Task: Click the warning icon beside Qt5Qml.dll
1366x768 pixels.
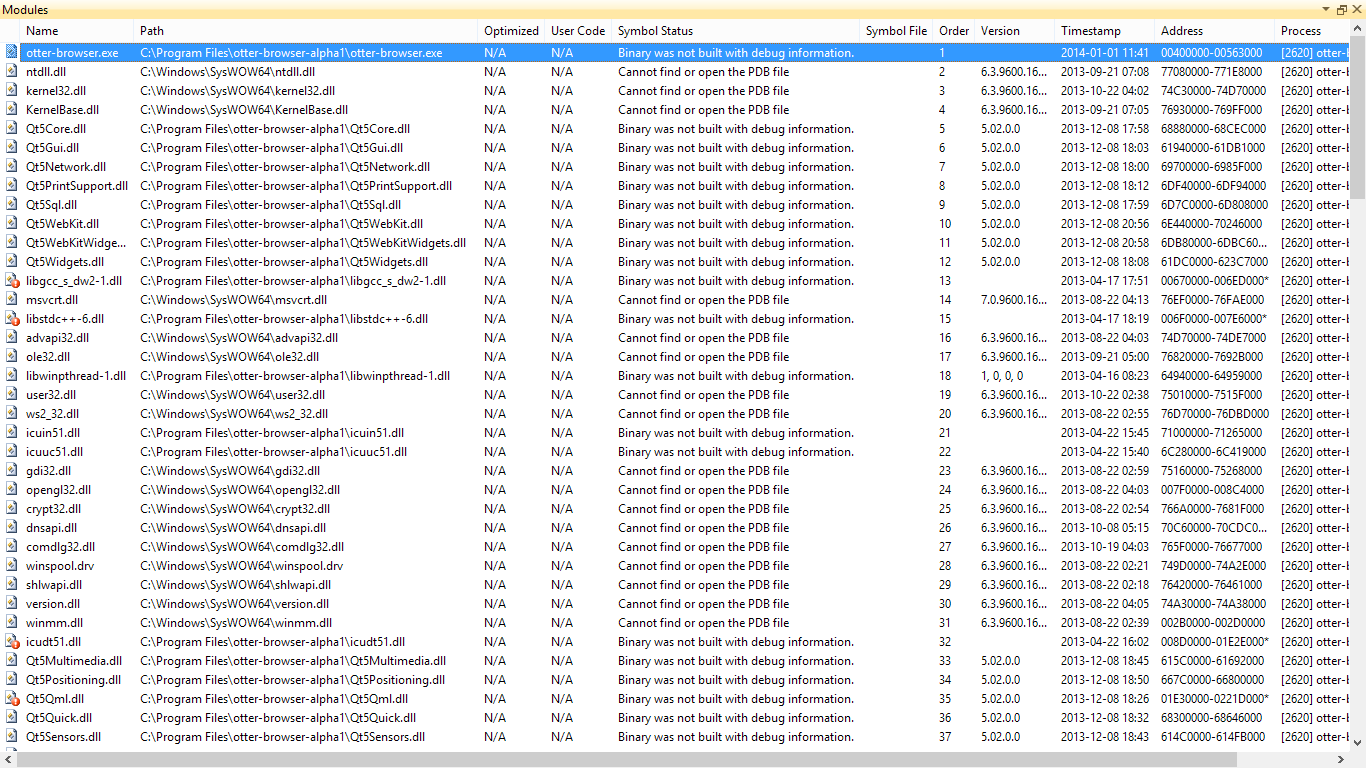Action: coord(12,699)
